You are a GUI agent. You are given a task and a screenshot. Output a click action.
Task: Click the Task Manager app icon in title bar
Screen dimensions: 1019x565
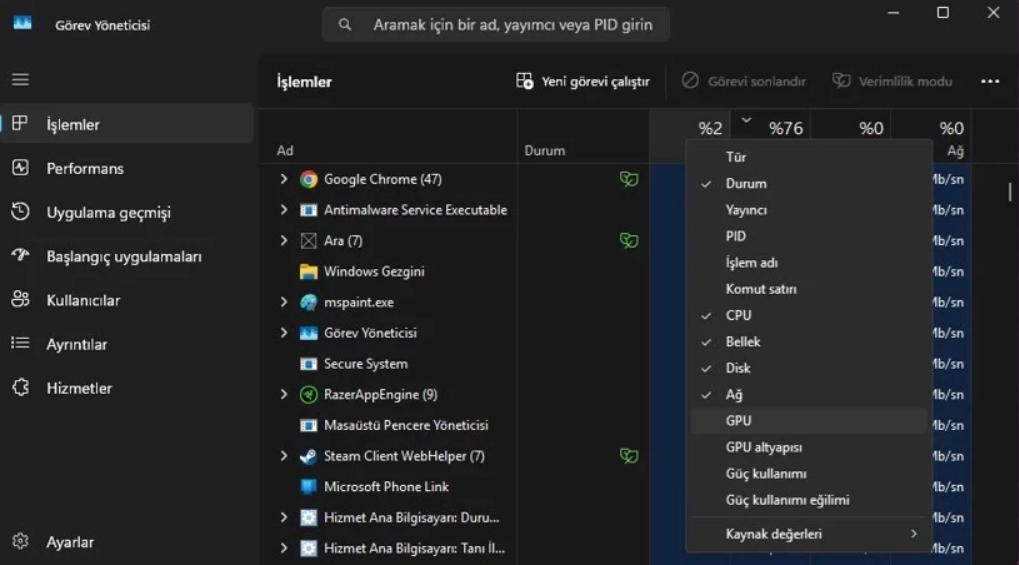[22, 23]
